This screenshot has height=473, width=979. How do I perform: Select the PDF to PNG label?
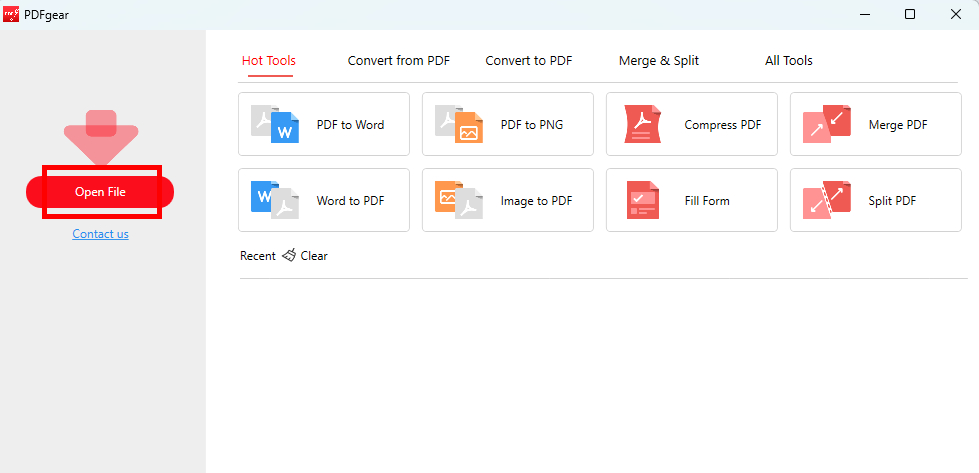pos(532,125)
